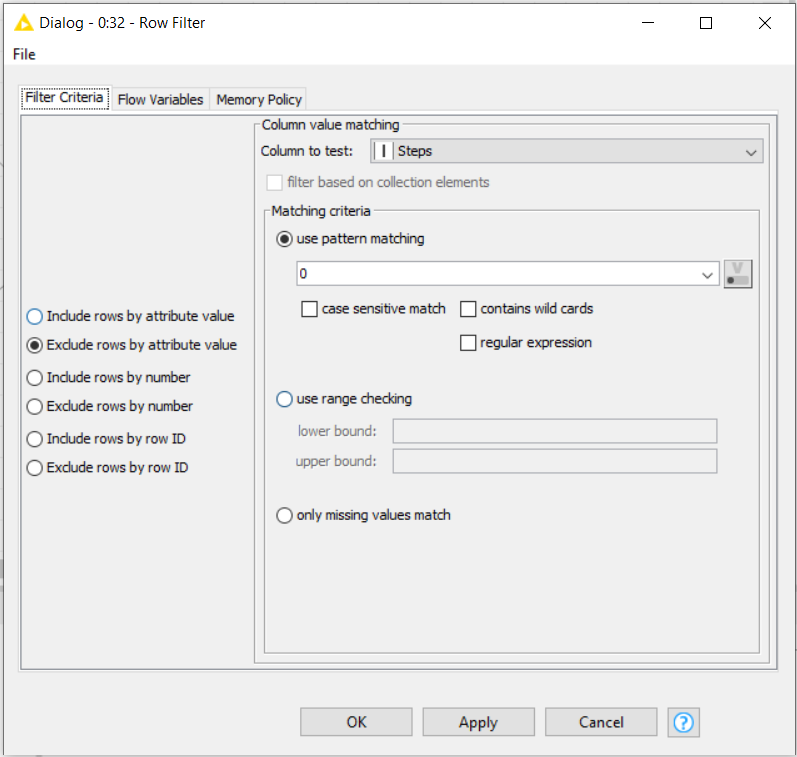Open the help question mark button
The width and height of the screenshot is (797, 757).
[683, 722]
